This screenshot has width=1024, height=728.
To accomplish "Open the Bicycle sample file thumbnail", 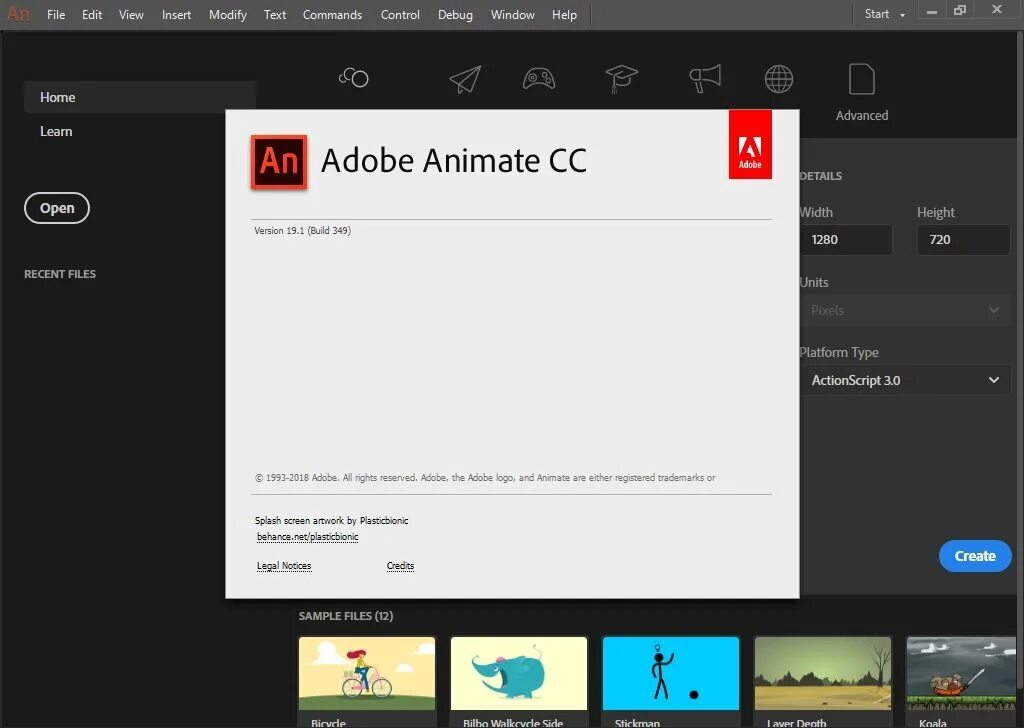I will click(367, 673).
